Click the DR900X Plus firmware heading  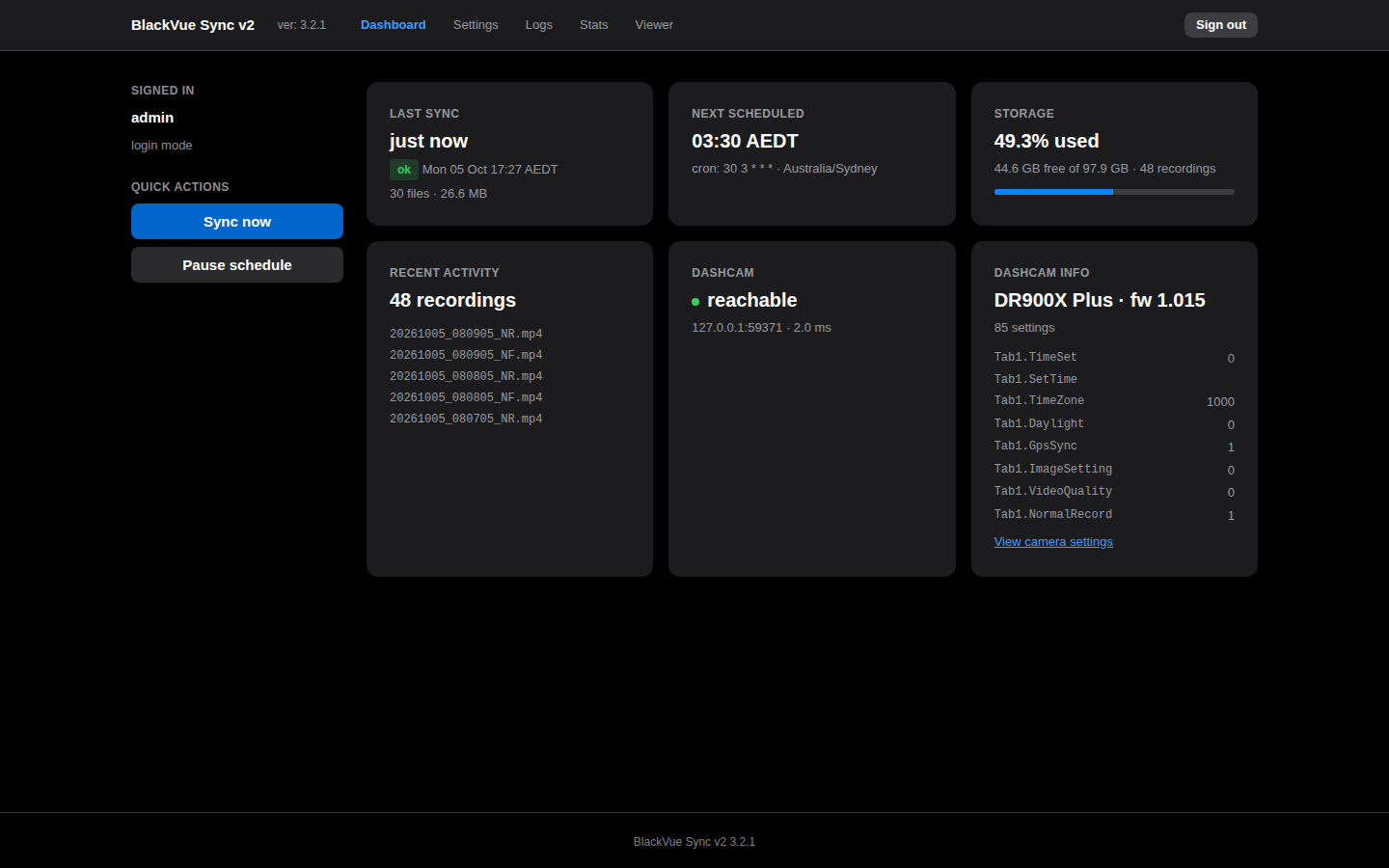pos(1100,300)
